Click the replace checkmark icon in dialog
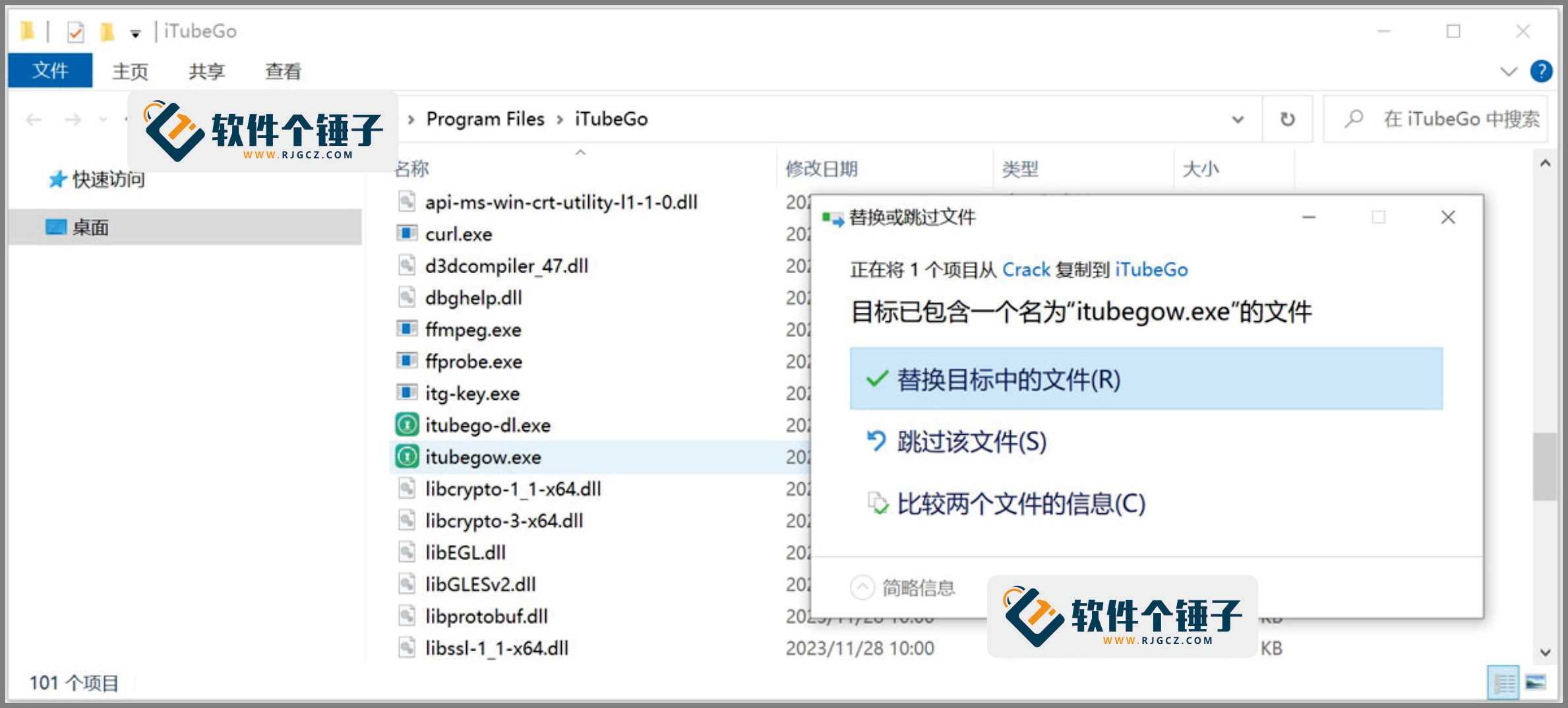This screenshot has height=708, width=1568. [x=877, y=379]
